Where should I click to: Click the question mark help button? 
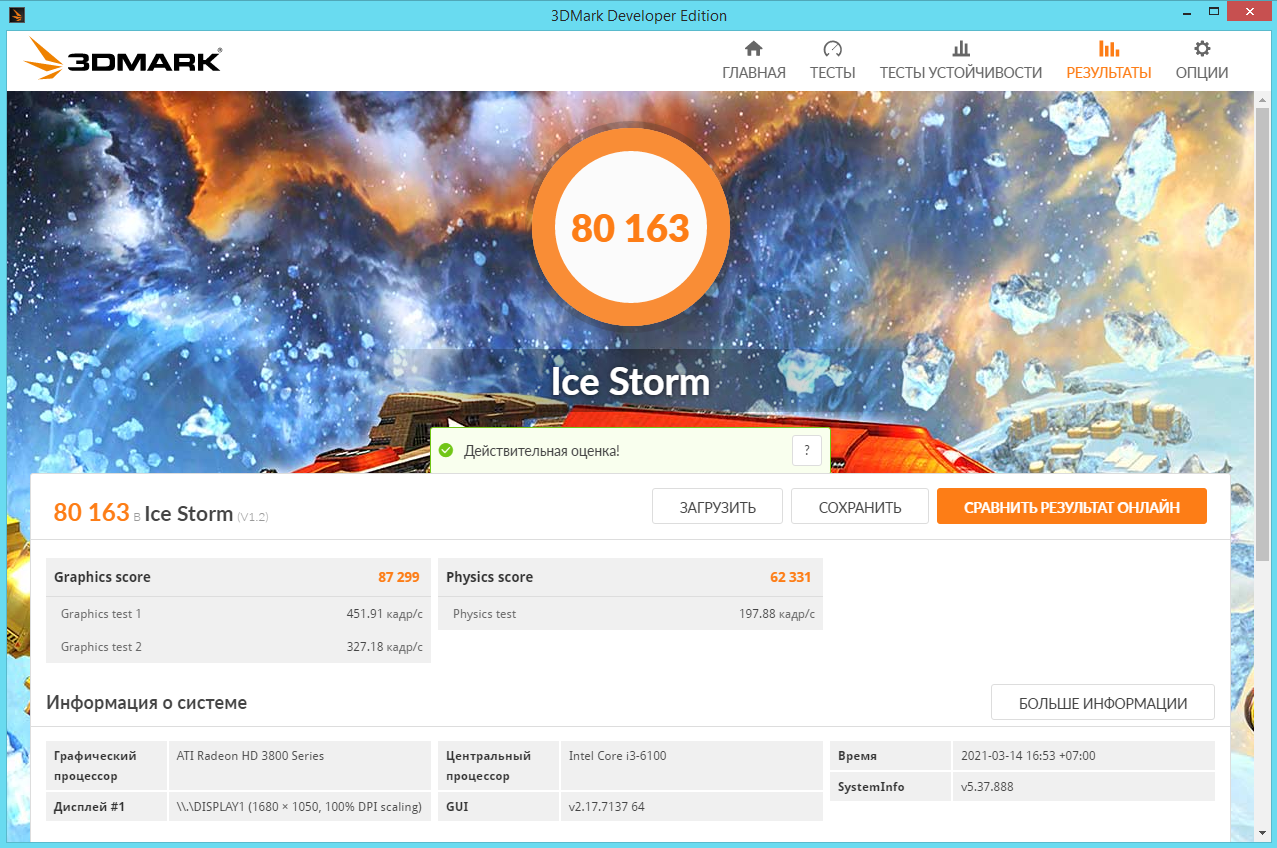pos(807,450)
